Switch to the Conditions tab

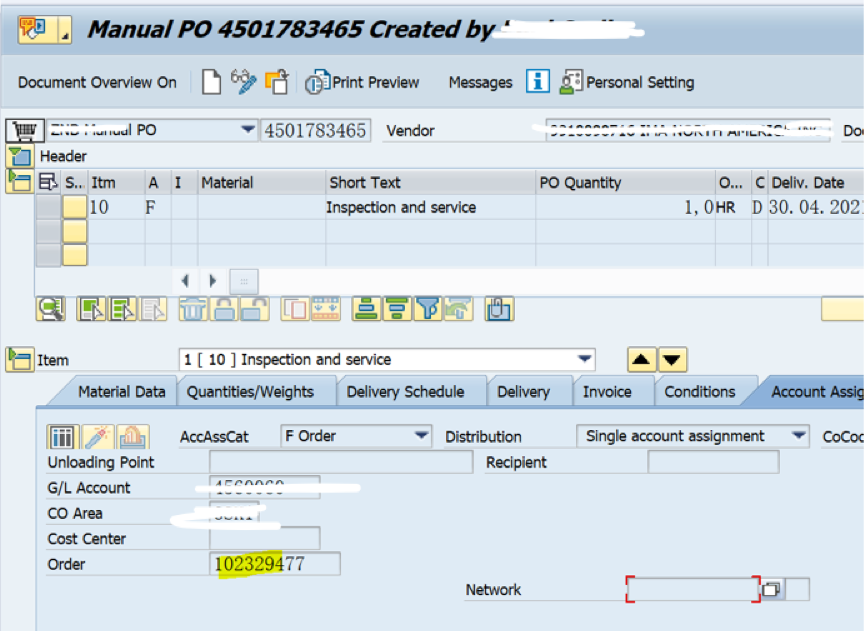click(x=700, y=392)
